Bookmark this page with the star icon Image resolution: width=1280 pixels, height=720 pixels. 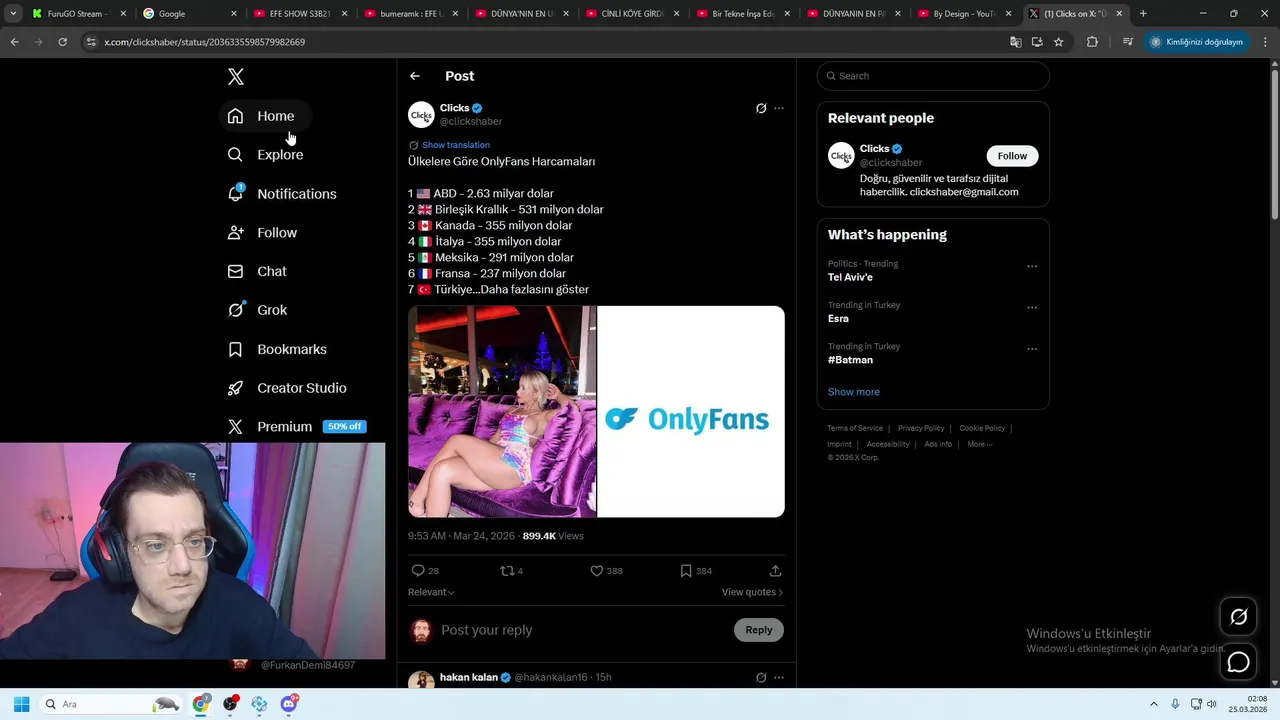pyautogui.click(x=1058, y=42)
